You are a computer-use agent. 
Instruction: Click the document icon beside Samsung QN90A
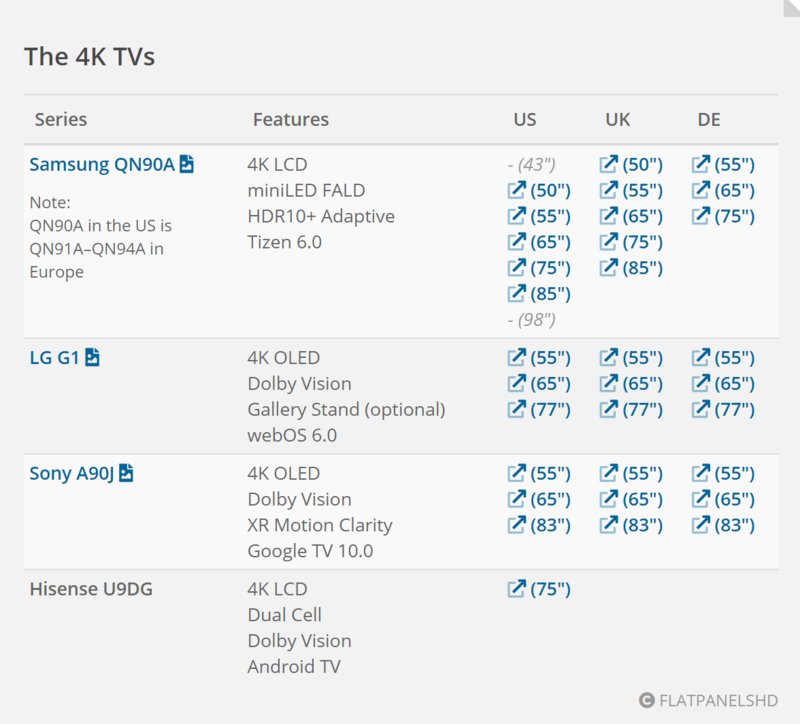pos(187,164)
